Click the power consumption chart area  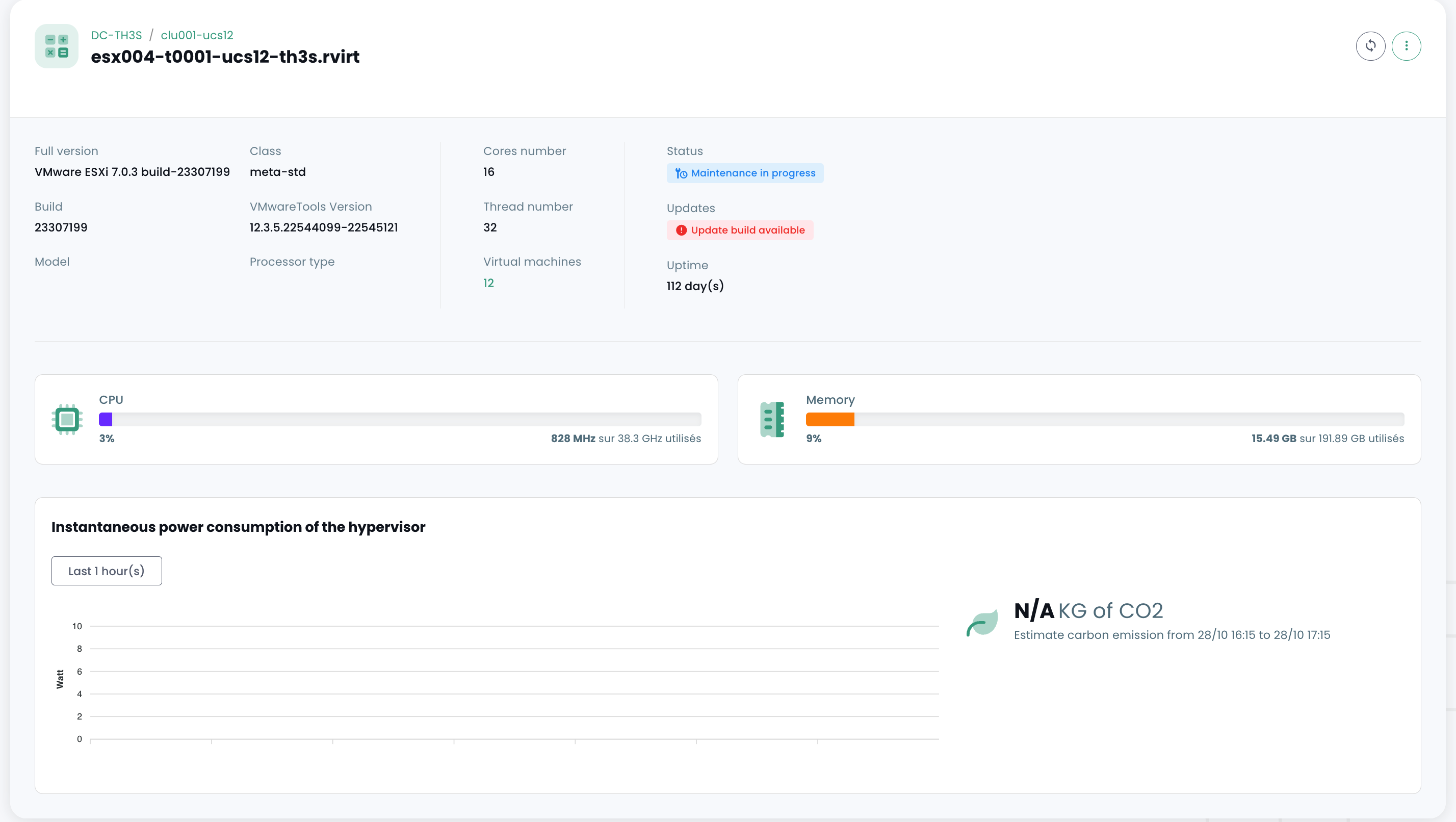pyautogui.click(x=514, y=682)
